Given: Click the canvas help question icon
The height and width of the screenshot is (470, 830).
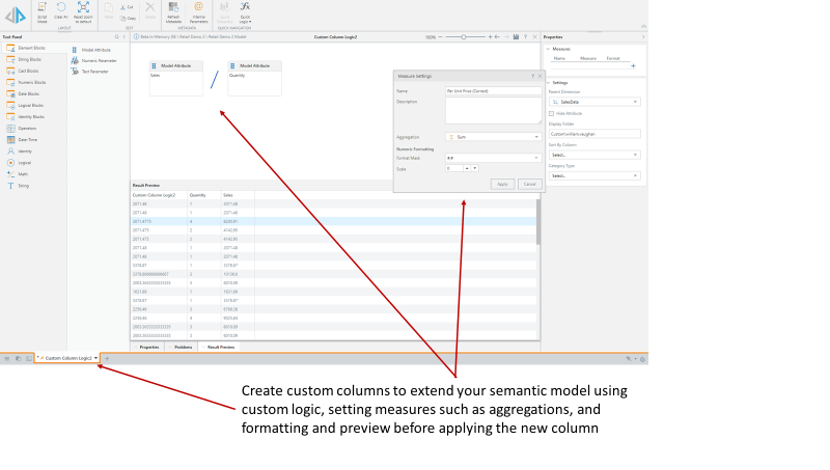Looking at the screenshot, I should pos(525,37).
